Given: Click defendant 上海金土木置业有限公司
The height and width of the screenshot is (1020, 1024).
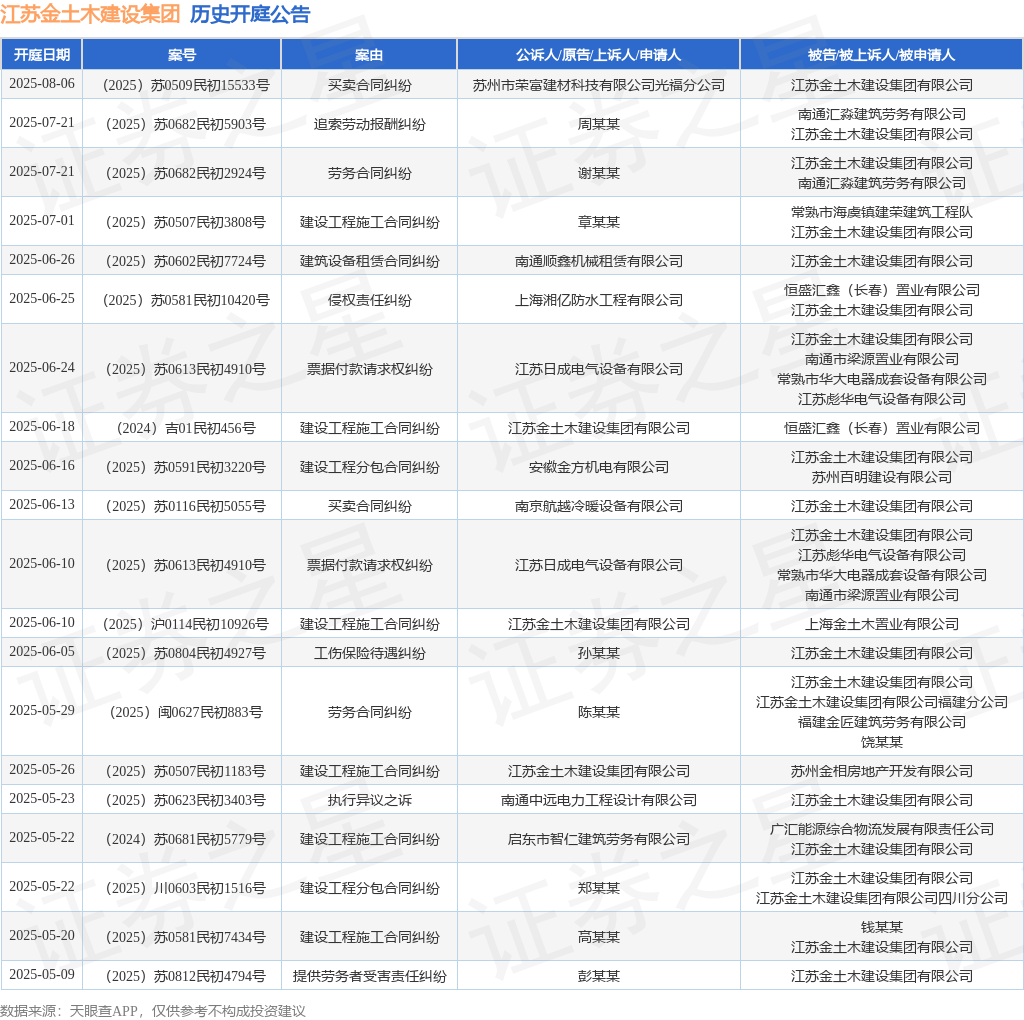Looking at the screenshot, I should 882,624.
